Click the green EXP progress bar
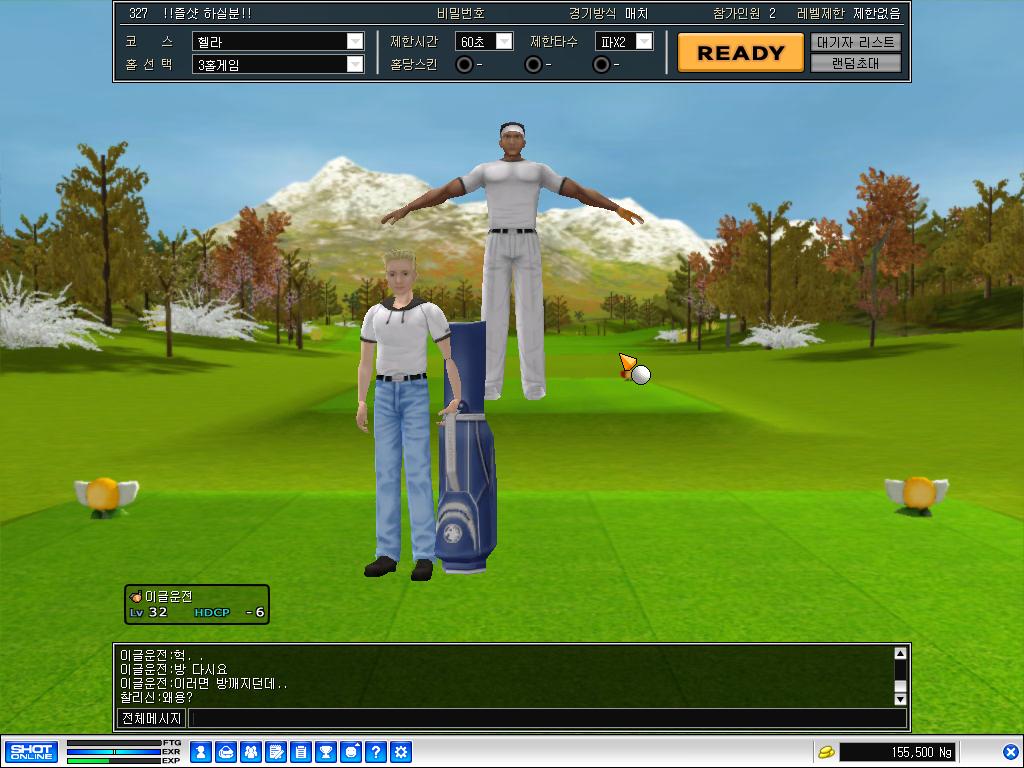This screenshot has width=1024, height=768. [114, 761]
